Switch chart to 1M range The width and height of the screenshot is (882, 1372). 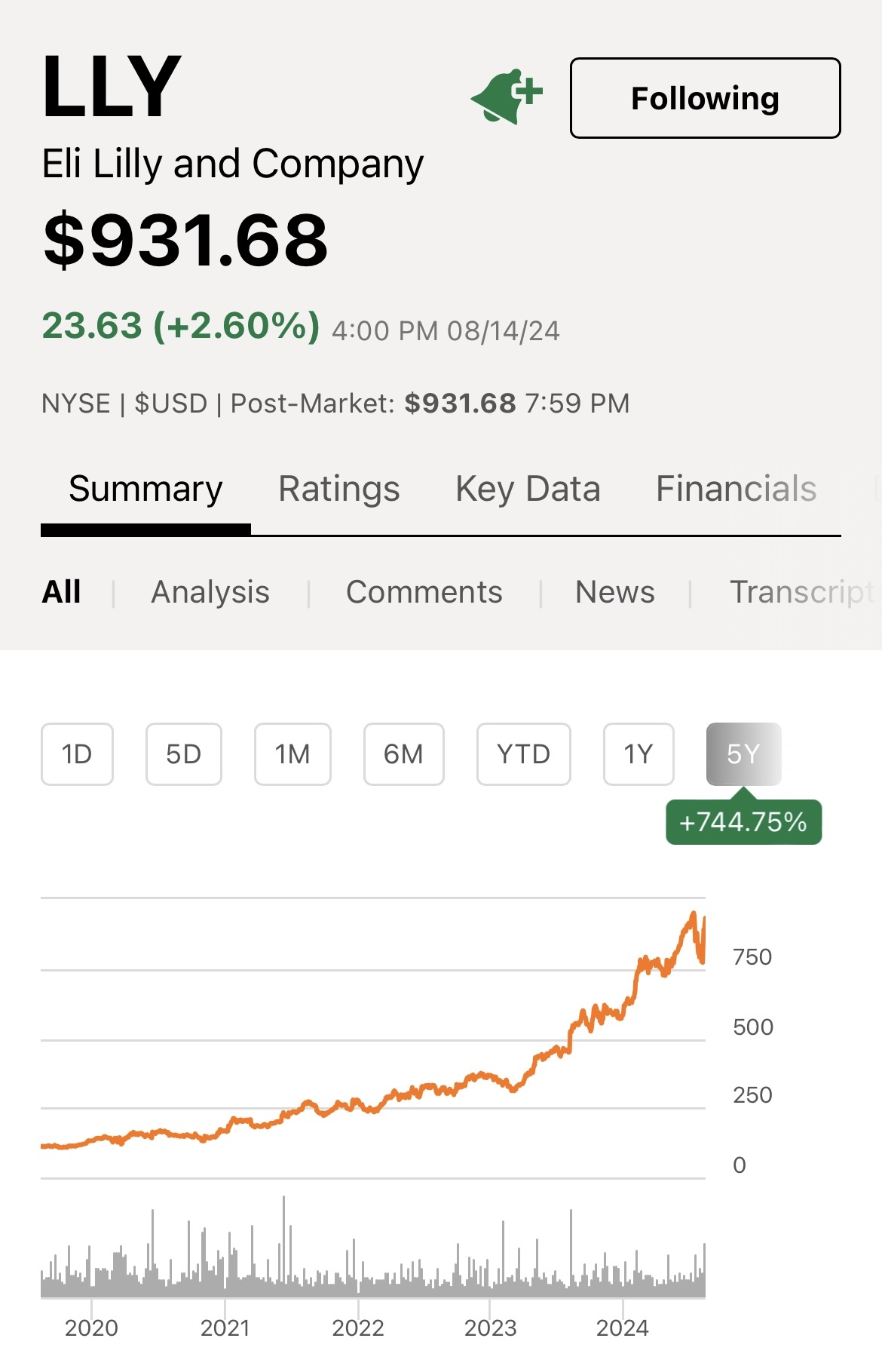(x=292, y=754)
